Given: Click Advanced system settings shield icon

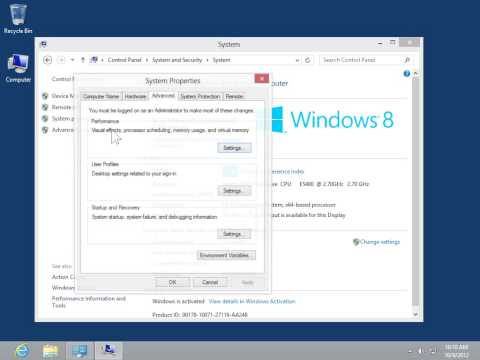Looking at the screenshot, I should pyautogui.click(x=45, y=130).
